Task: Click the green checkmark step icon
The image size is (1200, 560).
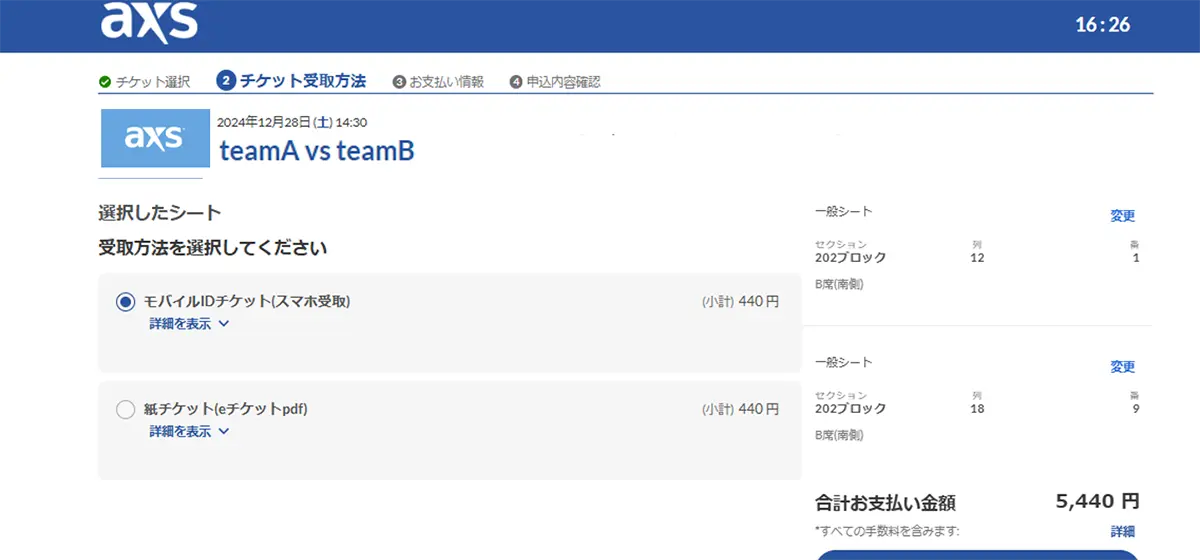Action: click(x=104, y=82)
